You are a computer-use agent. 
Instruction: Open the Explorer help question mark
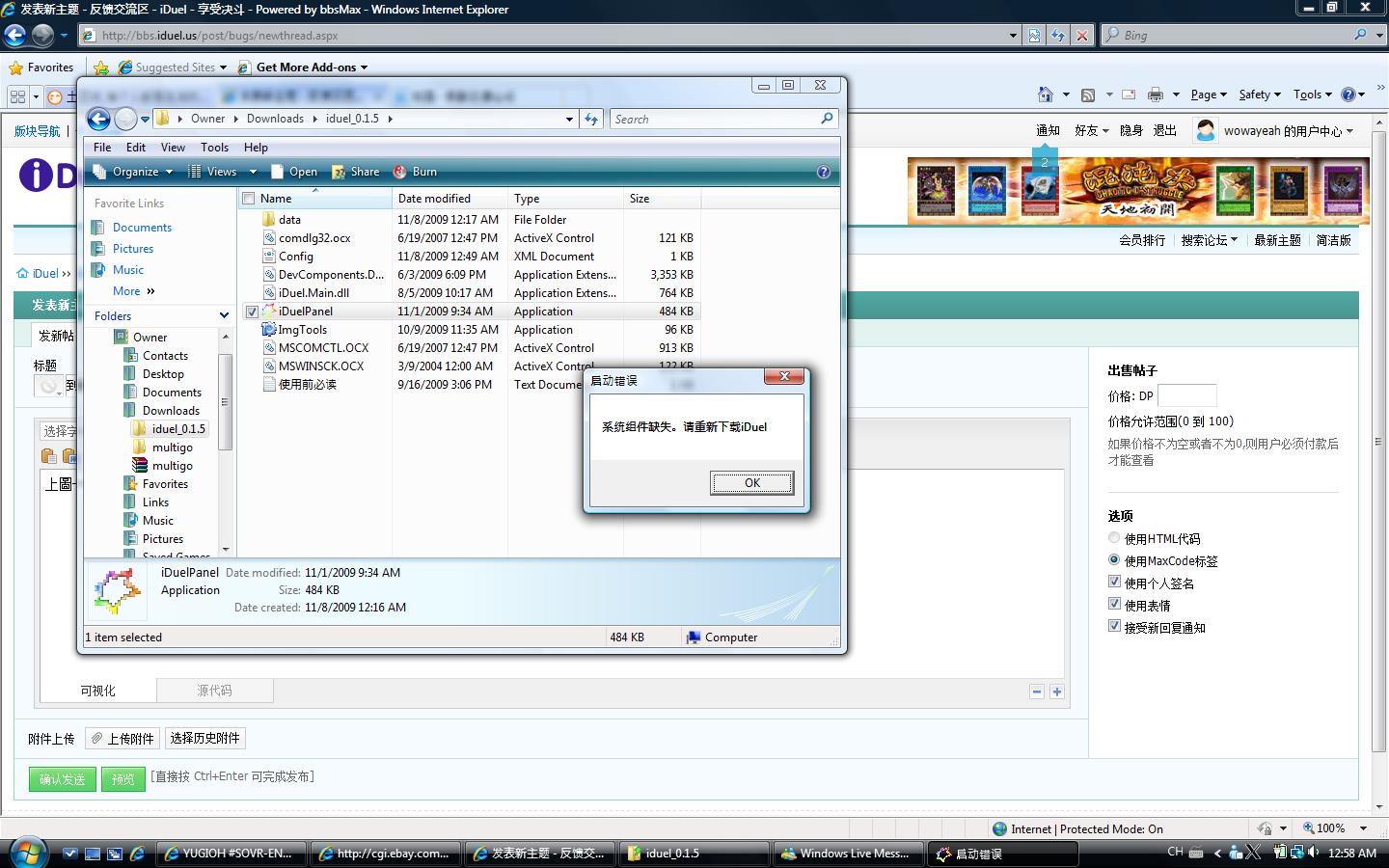[823, 172]
